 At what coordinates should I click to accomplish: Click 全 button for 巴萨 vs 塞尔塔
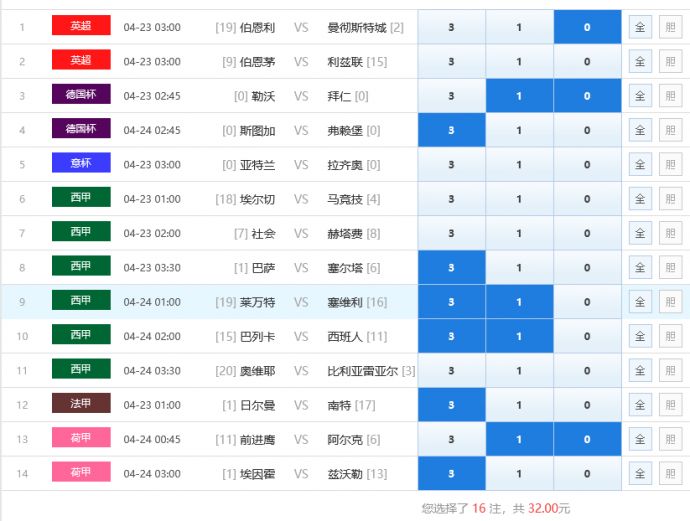coord(640,268)
